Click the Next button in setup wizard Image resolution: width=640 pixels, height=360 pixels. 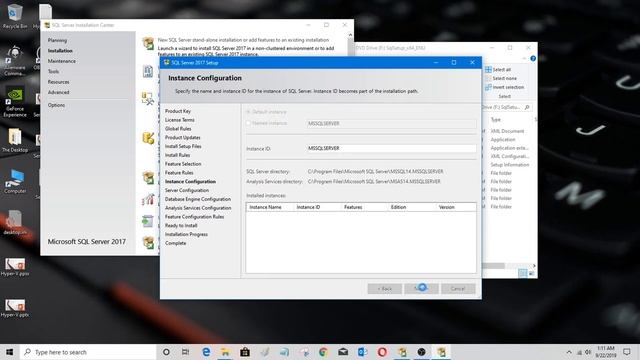pyautogui.click(x=421, y=289)
